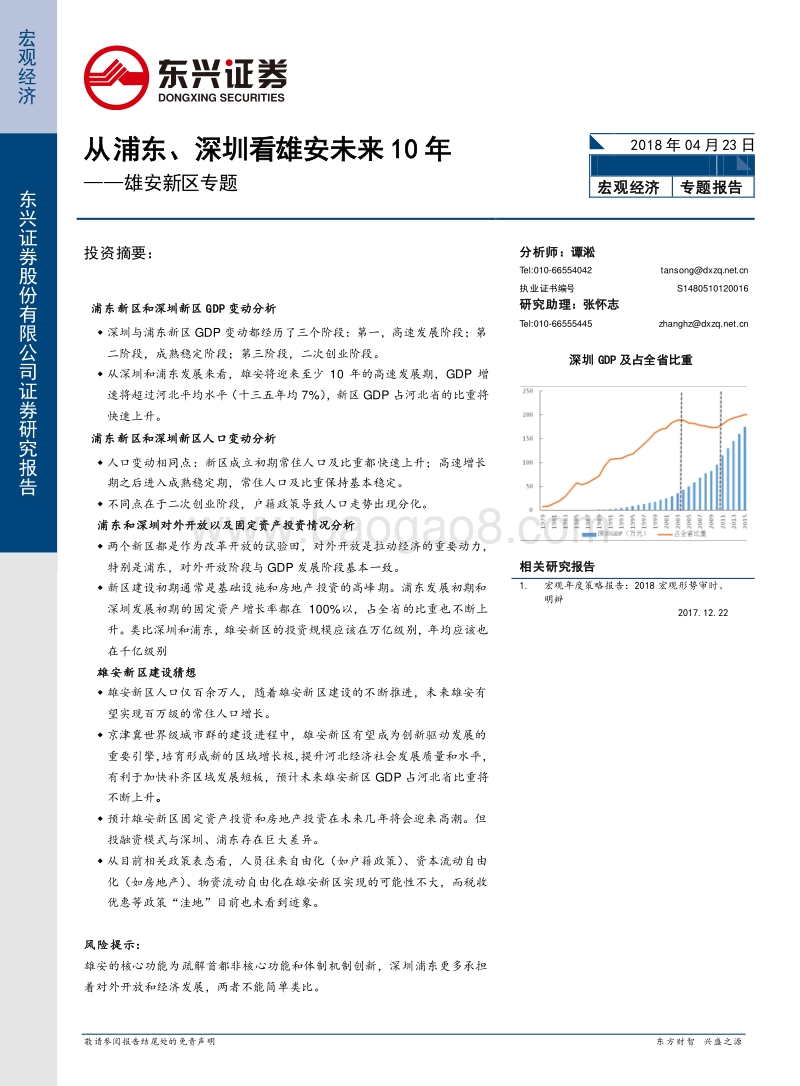
Task: Click footer slogan 东方财智 兴盛之源
Action: pos(698,1042)
